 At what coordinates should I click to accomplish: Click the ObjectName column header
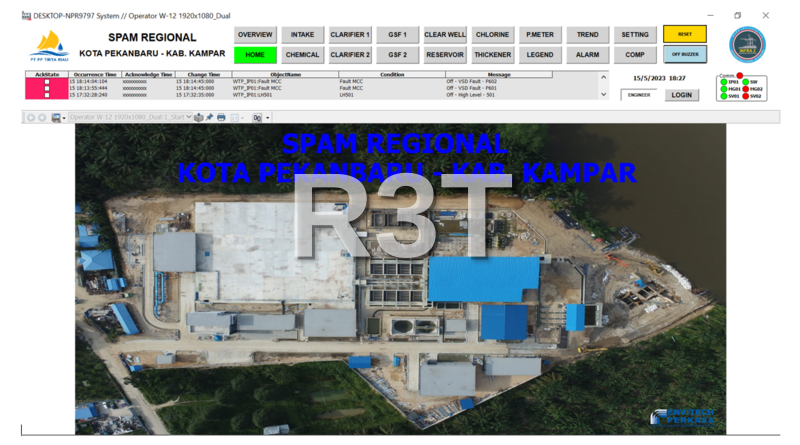285,75
